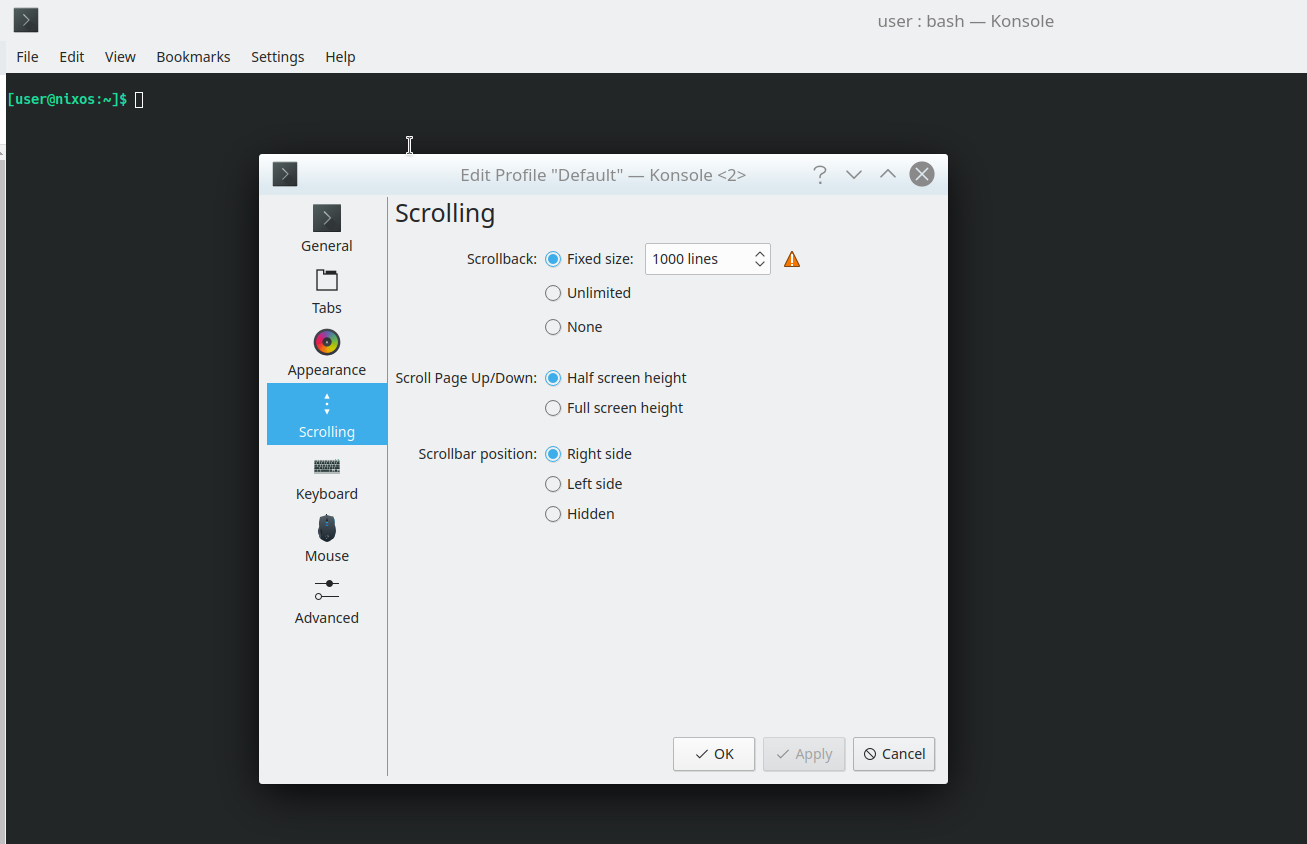Select Unlimited scrollback

pyautogui.click(x=588, y=293)
